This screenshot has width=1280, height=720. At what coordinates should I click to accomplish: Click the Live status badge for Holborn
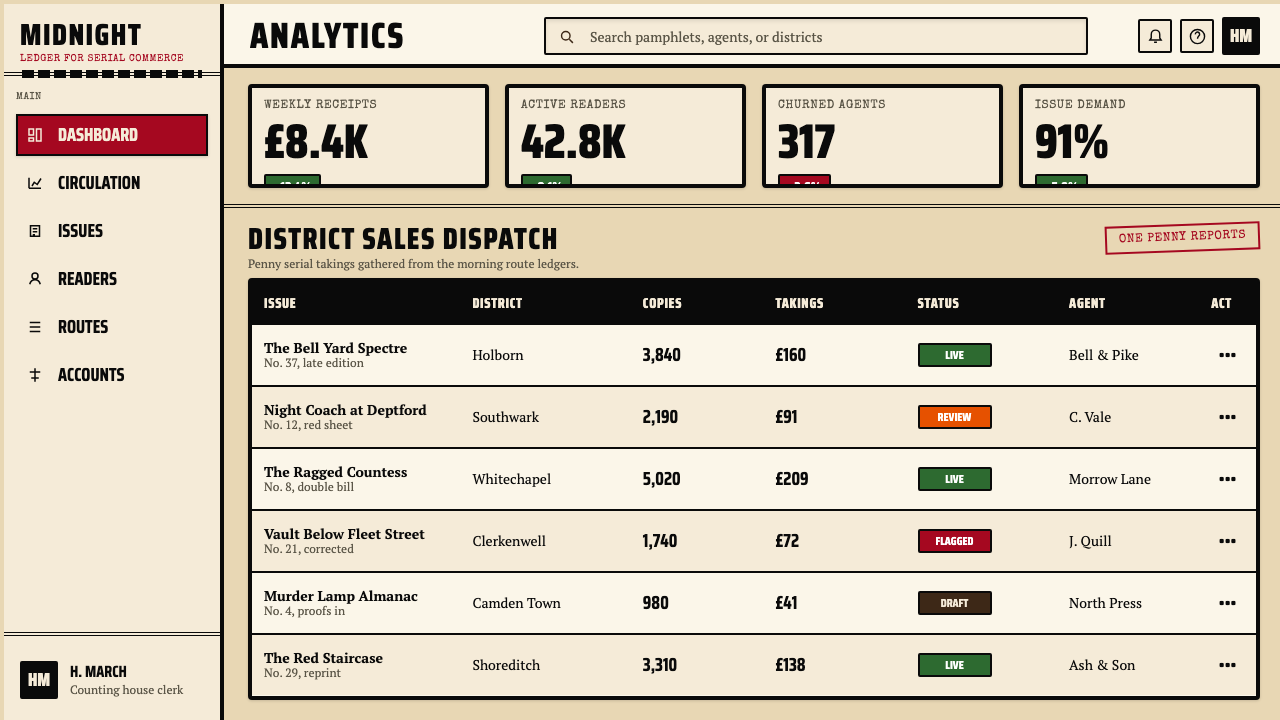pos(955,355)
